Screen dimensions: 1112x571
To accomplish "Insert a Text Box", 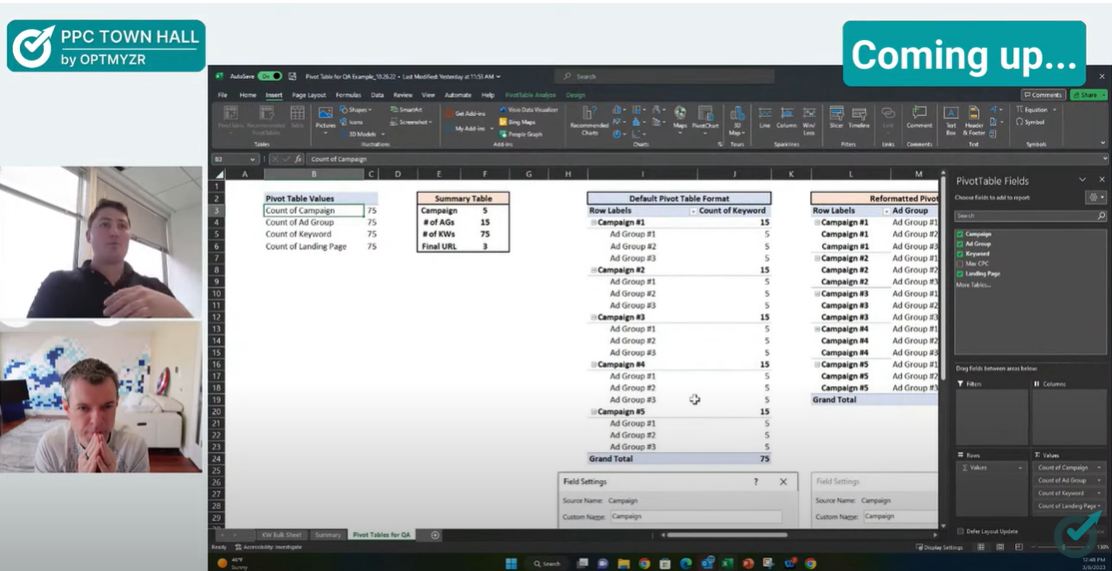I will coord(951,121).
